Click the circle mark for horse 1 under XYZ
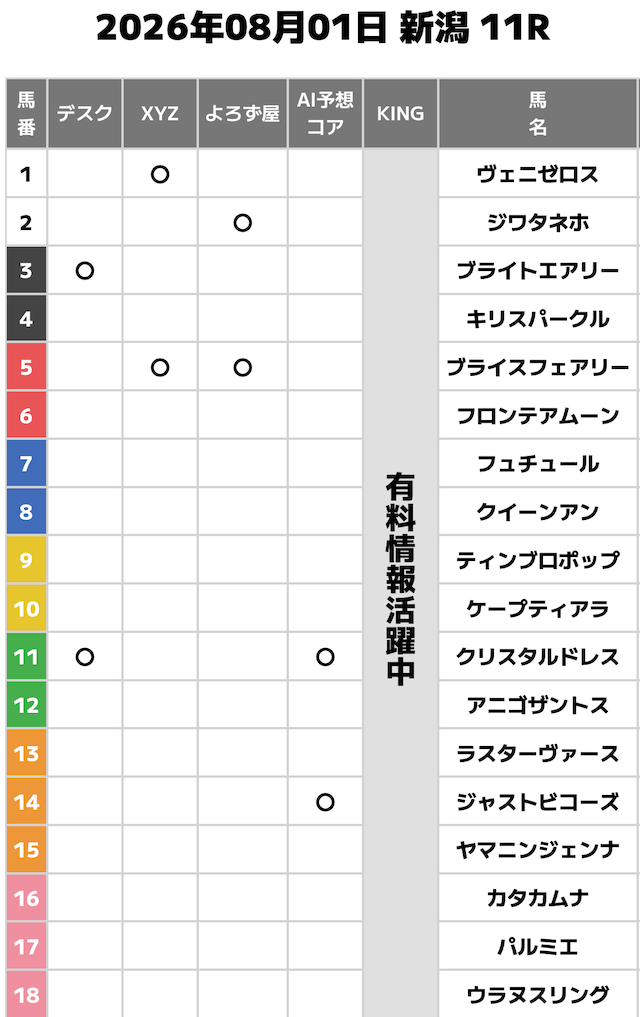Image resolution: width=640 pixels, height=1017 pixels. pos(160,174)
